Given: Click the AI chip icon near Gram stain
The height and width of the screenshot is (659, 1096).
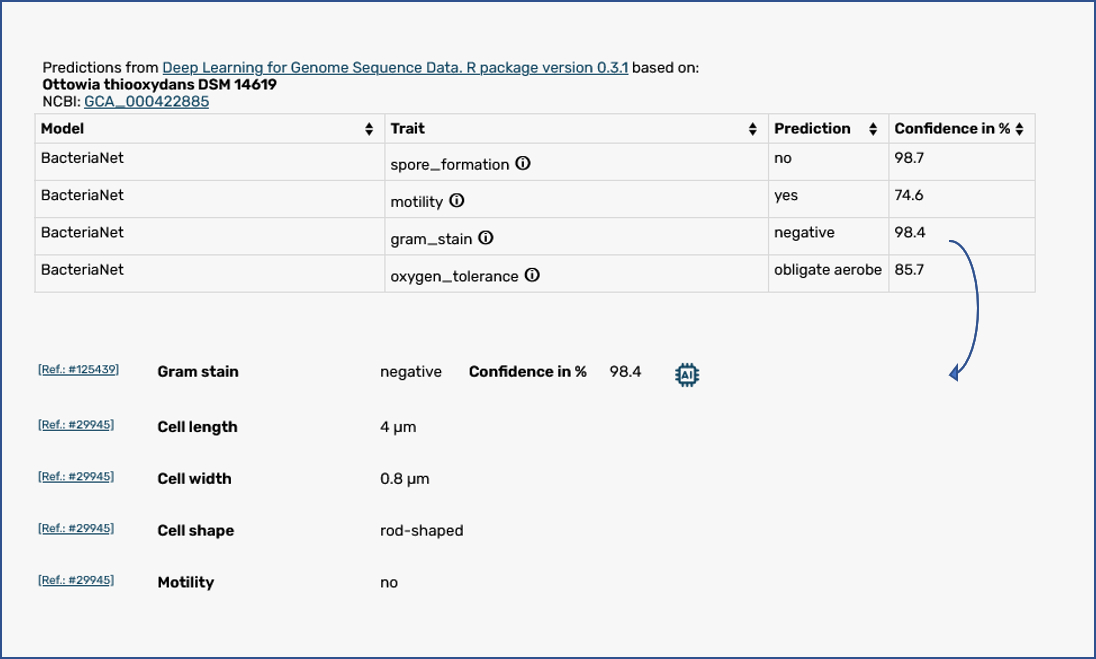Looking at the screenshot, I should point(687,374).
